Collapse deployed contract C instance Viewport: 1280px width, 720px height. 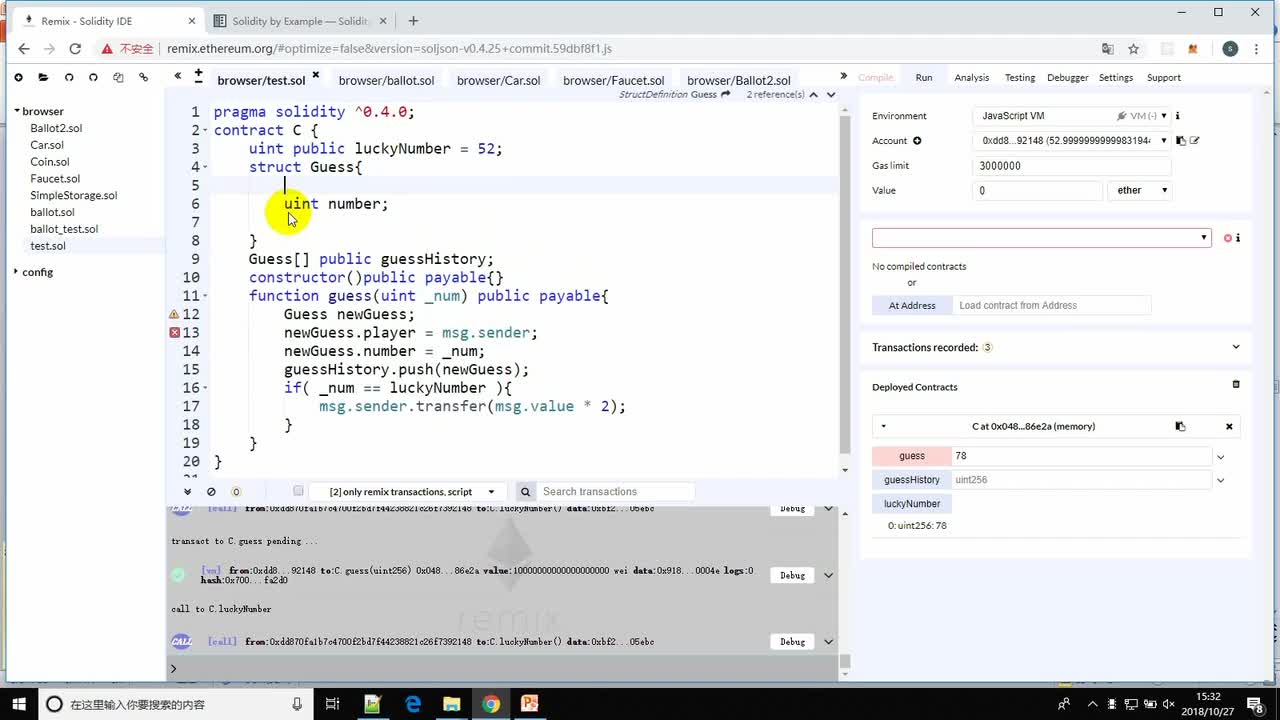point(883,426)
